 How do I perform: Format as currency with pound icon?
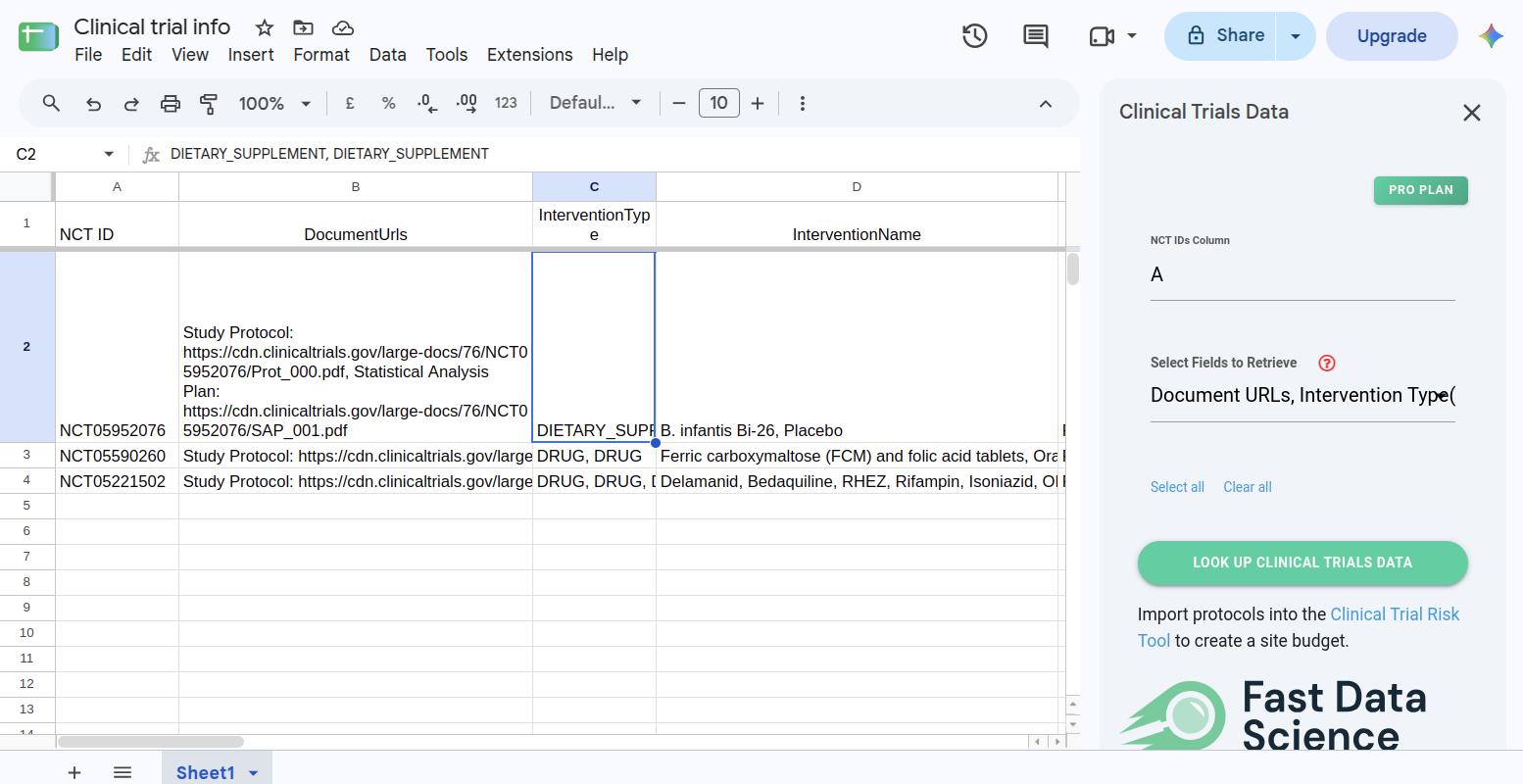(x=350, y=103)
